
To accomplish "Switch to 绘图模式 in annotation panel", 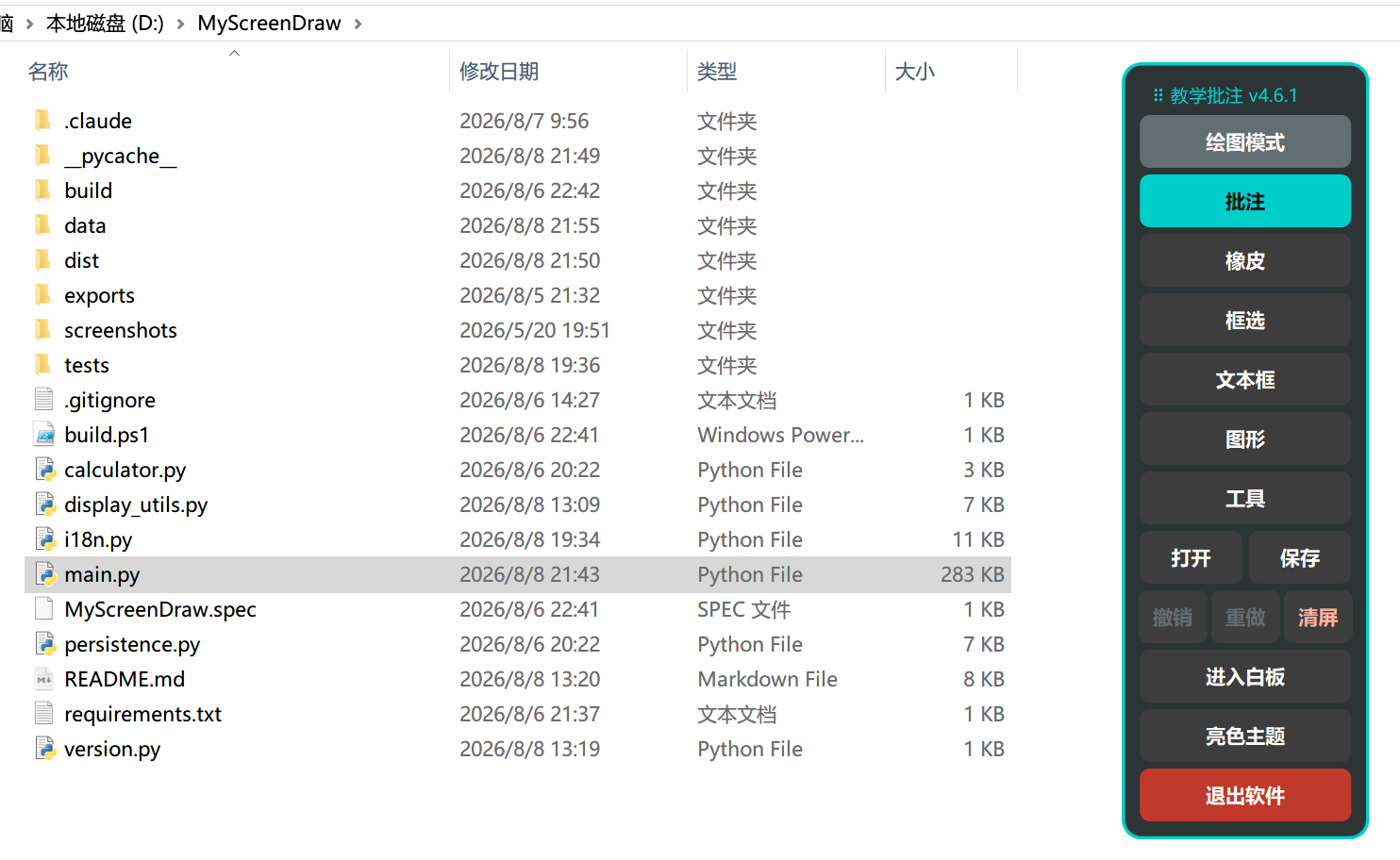I will [1244, 141].
